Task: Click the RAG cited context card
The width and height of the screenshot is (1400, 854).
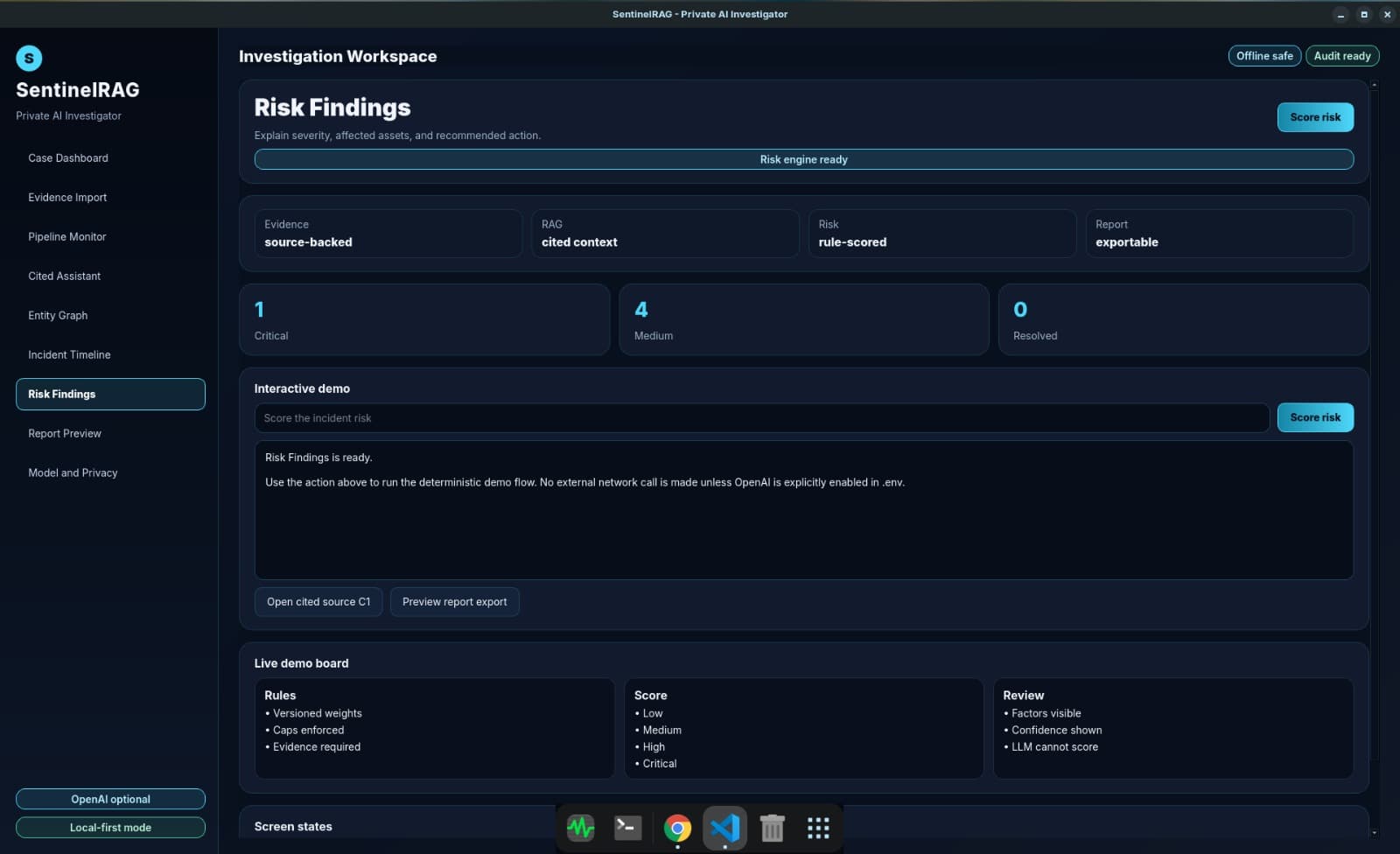Action: click(665, 234)
